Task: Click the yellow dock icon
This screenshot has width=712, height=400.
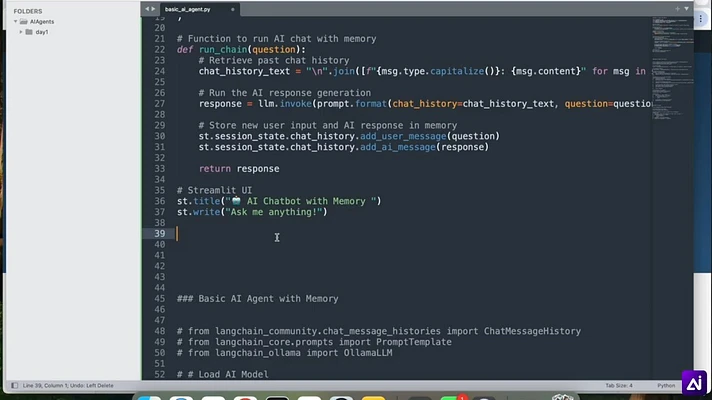Action: [373, 398]
